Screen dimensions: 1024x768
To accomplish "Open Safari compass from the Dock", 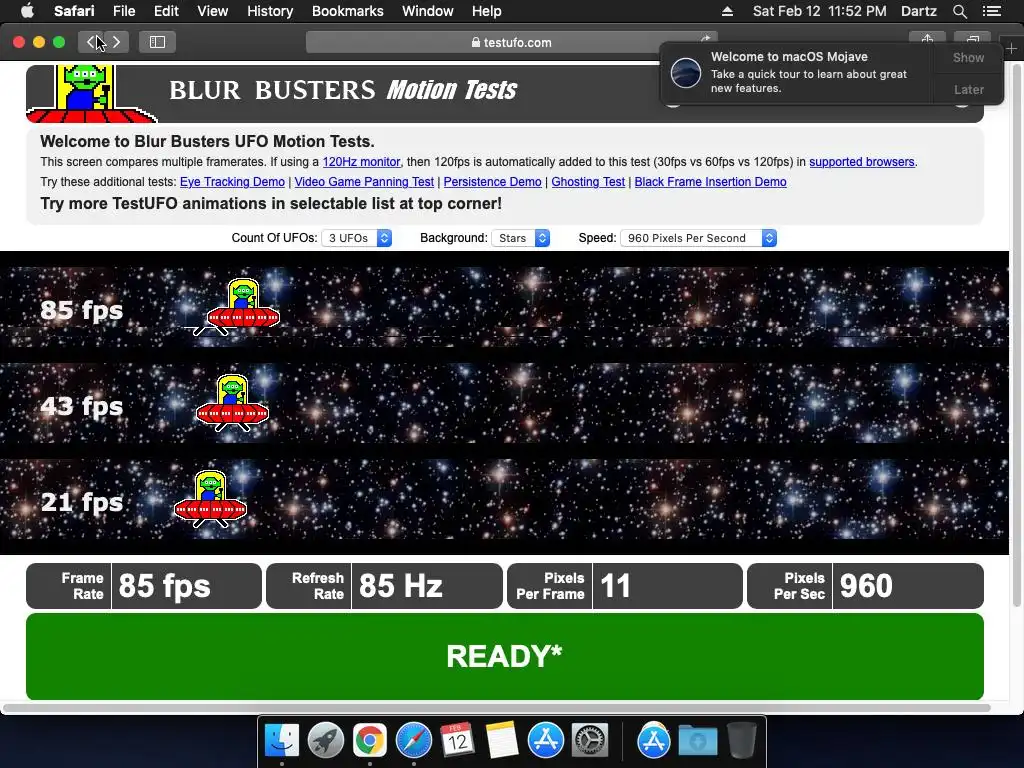I will coord(413,741).
